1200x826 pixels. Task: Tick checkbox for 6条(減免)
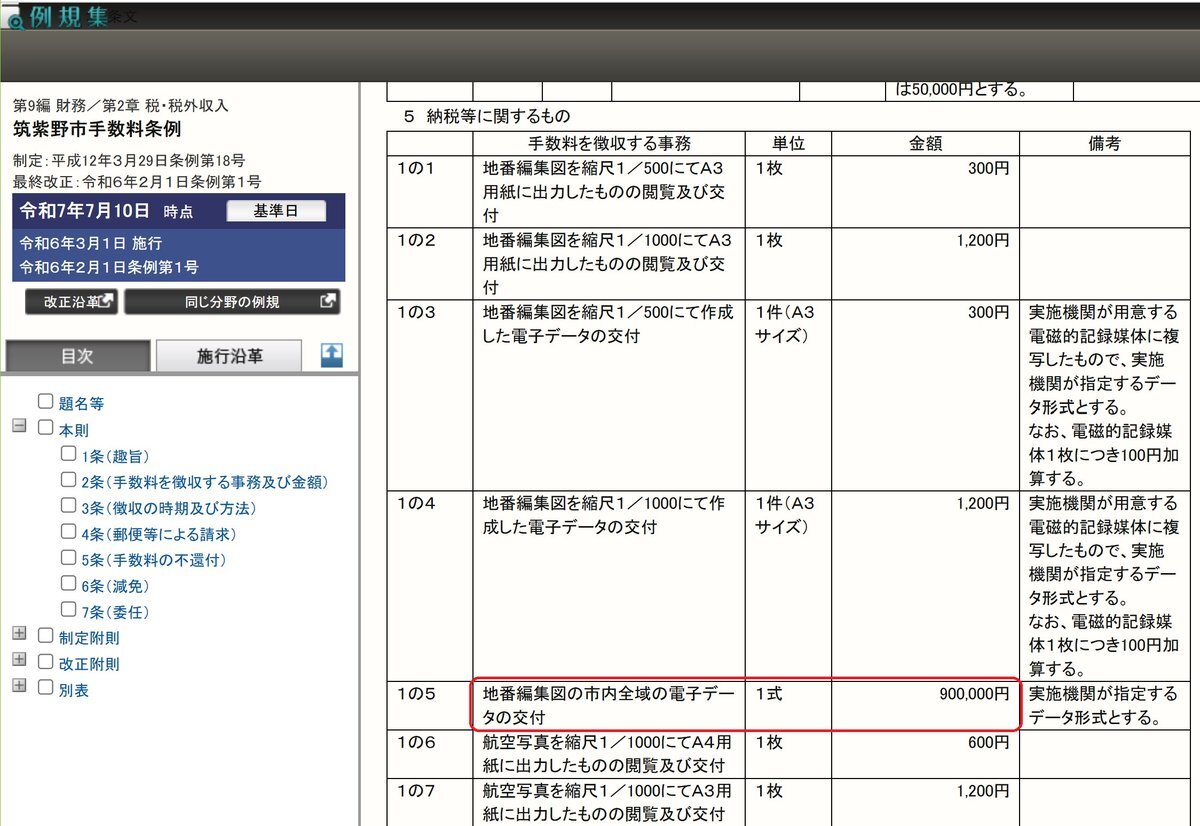click(x=68, y=584)
